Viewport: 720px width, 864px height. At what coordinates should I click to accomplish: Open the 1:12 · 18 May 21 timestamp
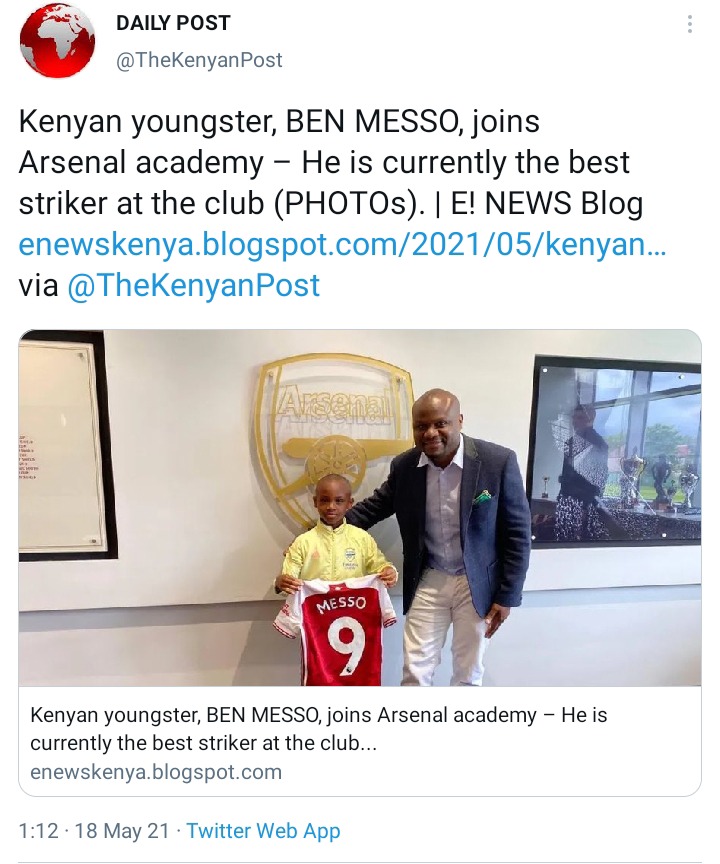(x=94, y=831)
